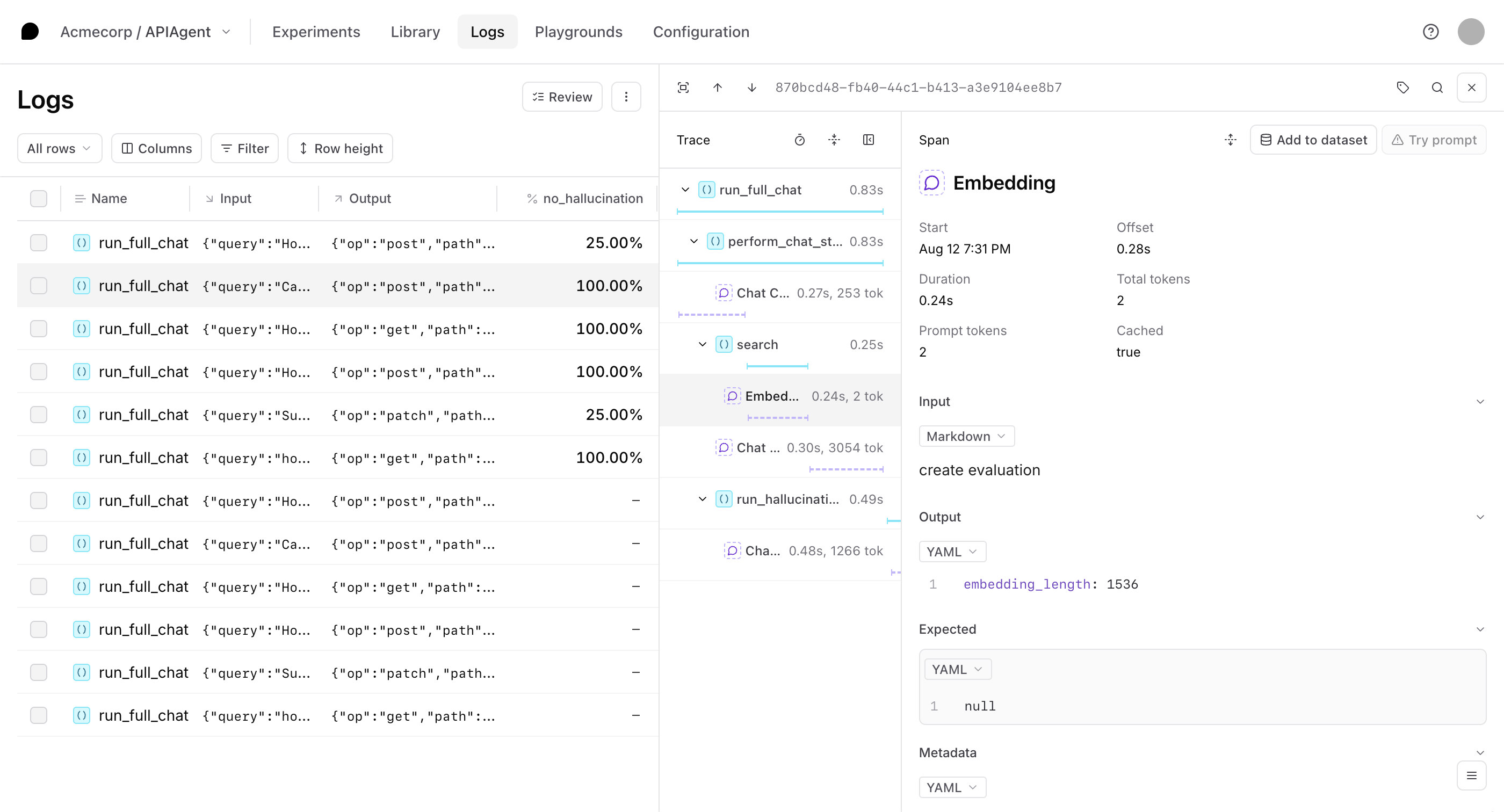Open the three-dot menu next to Review
1504x812 pixels.
[x=626, y=97]
